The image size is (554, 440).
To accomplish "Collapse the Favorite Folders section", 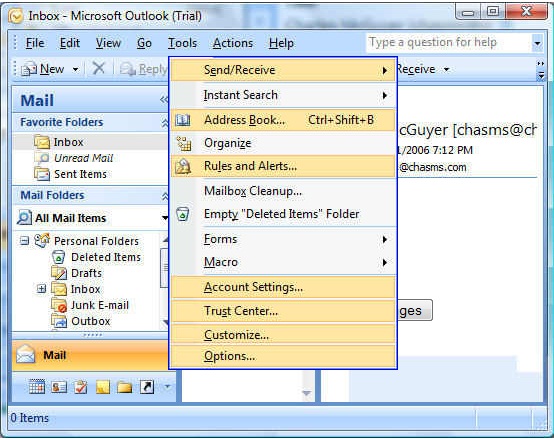I will pyautogui.click(x=165, y=123).
